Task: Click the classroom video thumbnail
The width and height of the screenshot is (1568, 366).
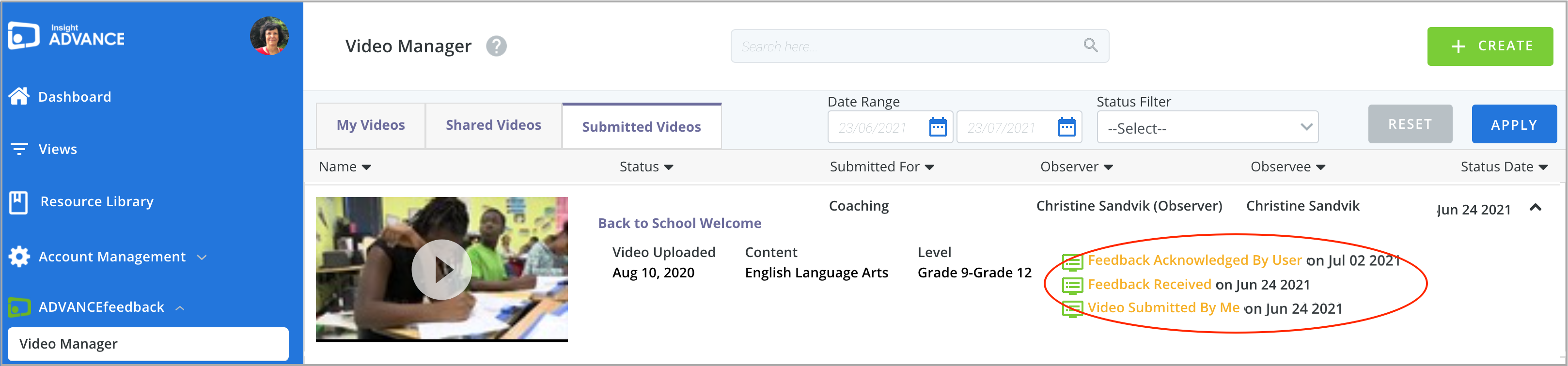Action: [441, 269]
